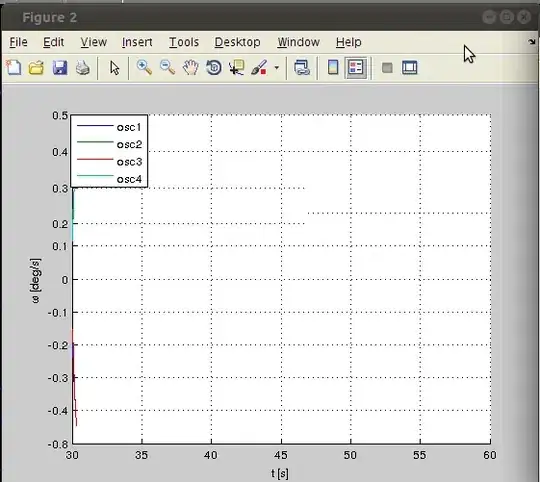540x482 pixels.
Task: Toggle the Insert Colorbar button
Action: pos(333,67)
